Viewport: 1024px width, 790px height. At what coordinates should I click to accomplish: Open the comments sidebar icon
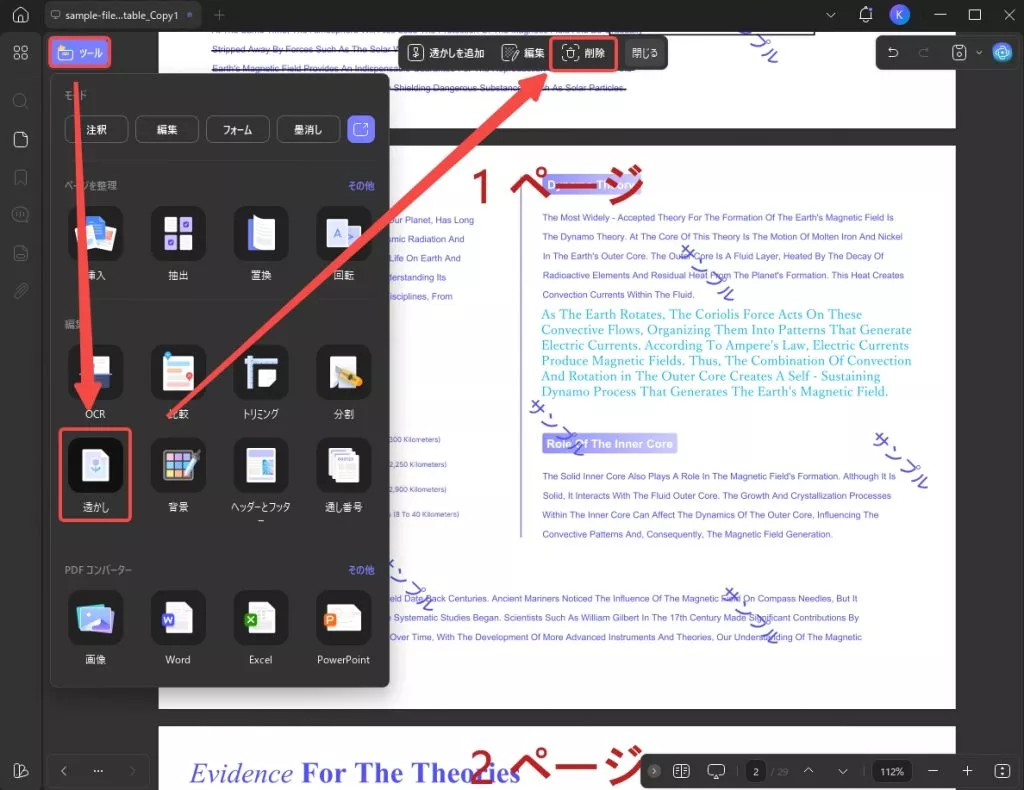click(x=21, y=214)
